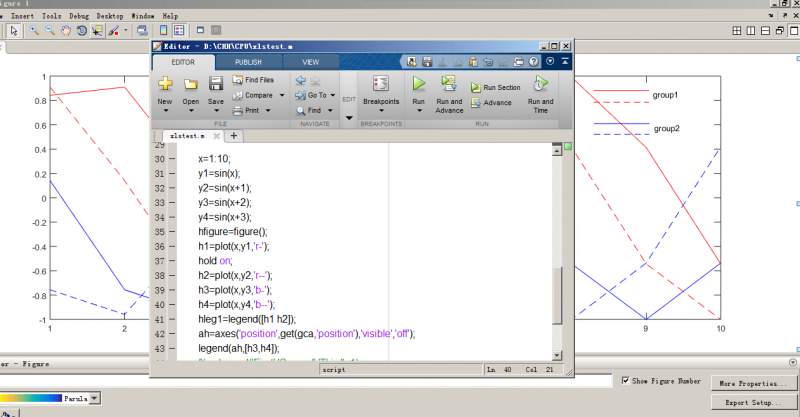Viewport: 800px width, 417px height.
Task: Click the Editor vertical scrollbar down arrow
Action: tap(557, 355)
